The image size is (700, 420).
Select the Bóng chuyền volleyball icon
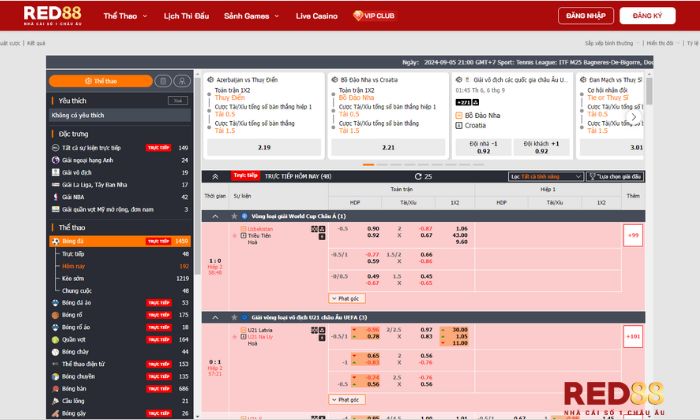(55, 376)
